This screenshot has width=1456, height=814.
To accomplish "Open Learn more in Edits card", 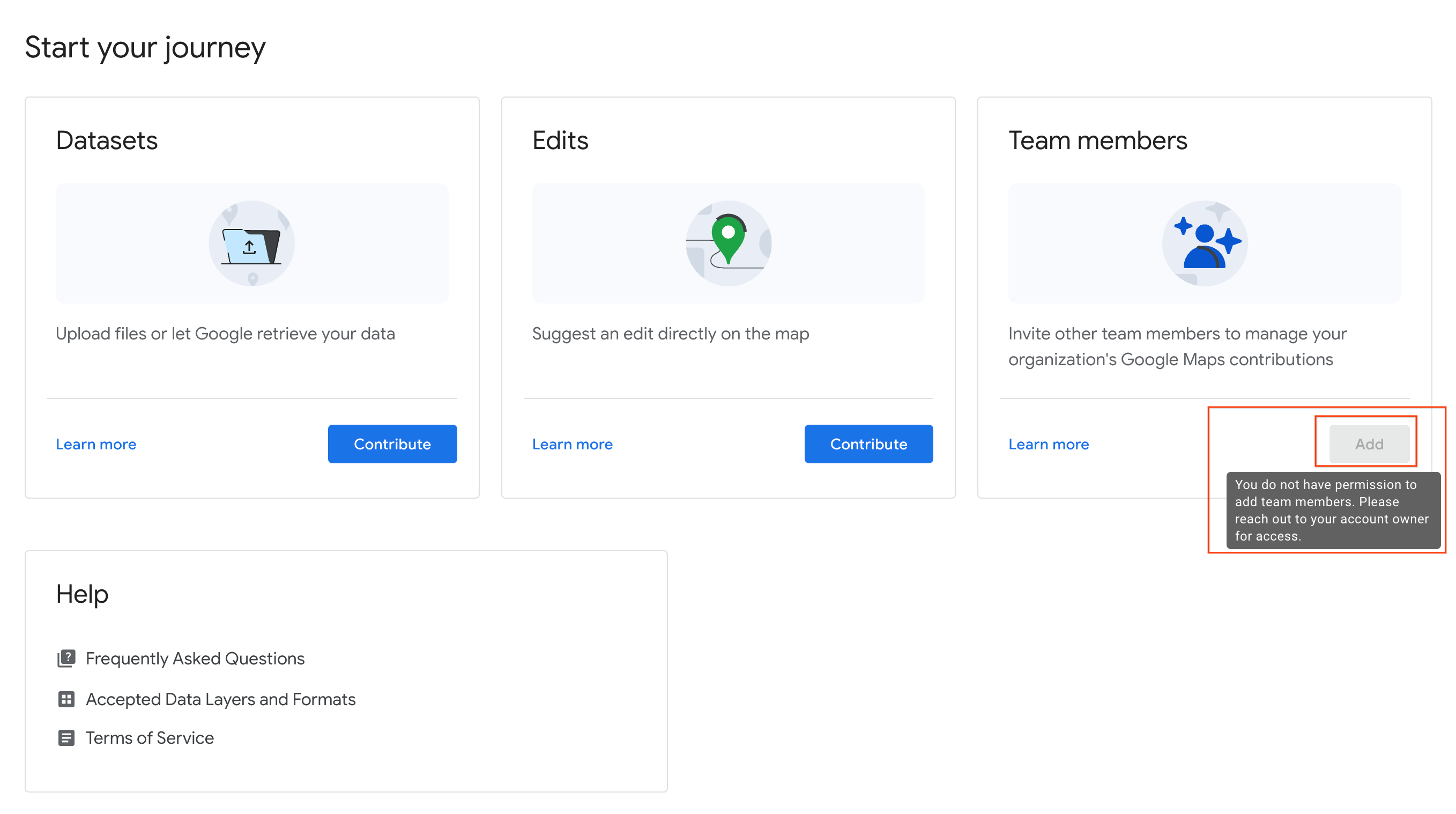I will click(x=572, y=445).
